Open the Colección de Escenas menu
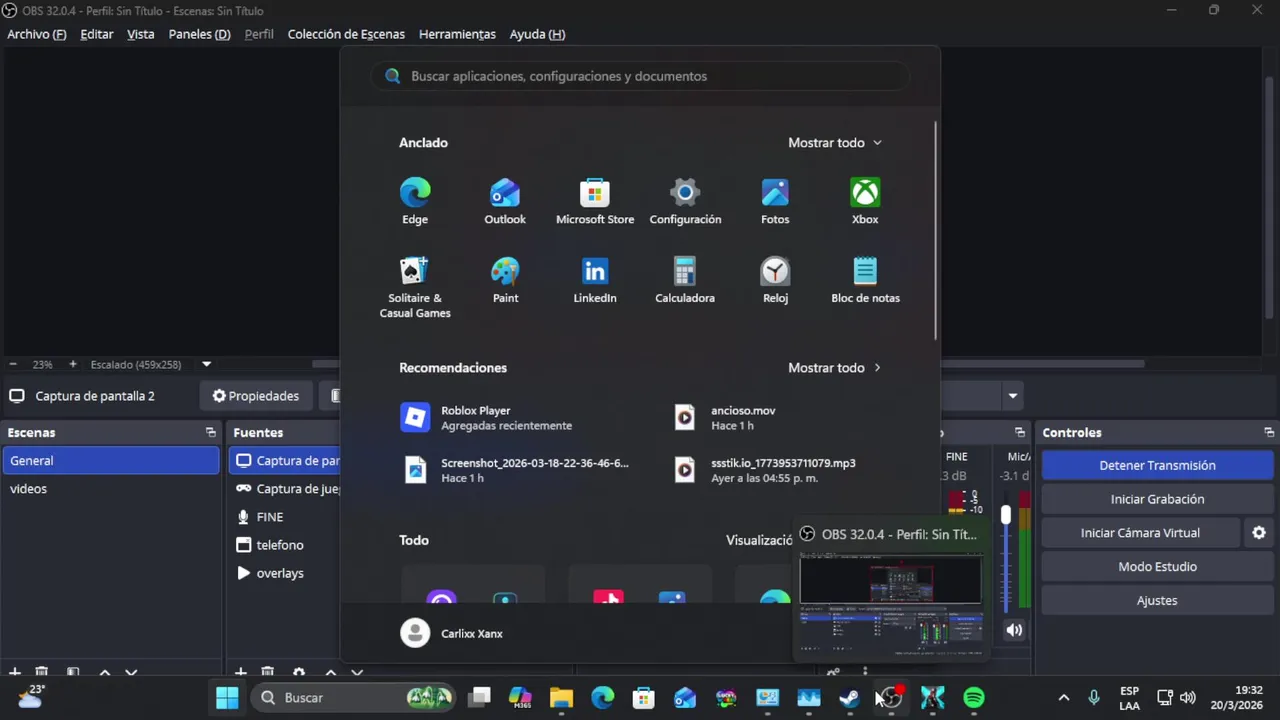The height and width of the screenshot is (720, 1280). 346,34
